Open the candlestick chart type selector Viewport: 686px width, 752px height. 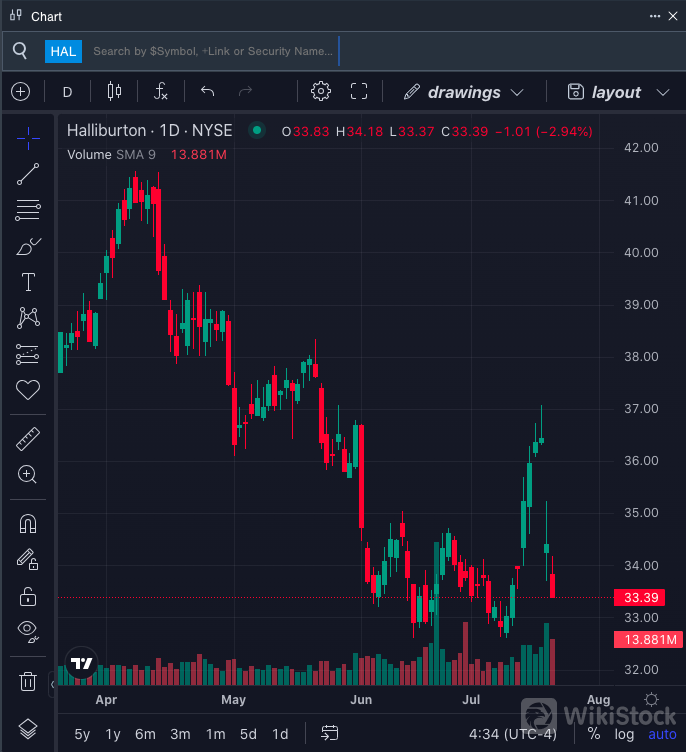coord(114,92)
